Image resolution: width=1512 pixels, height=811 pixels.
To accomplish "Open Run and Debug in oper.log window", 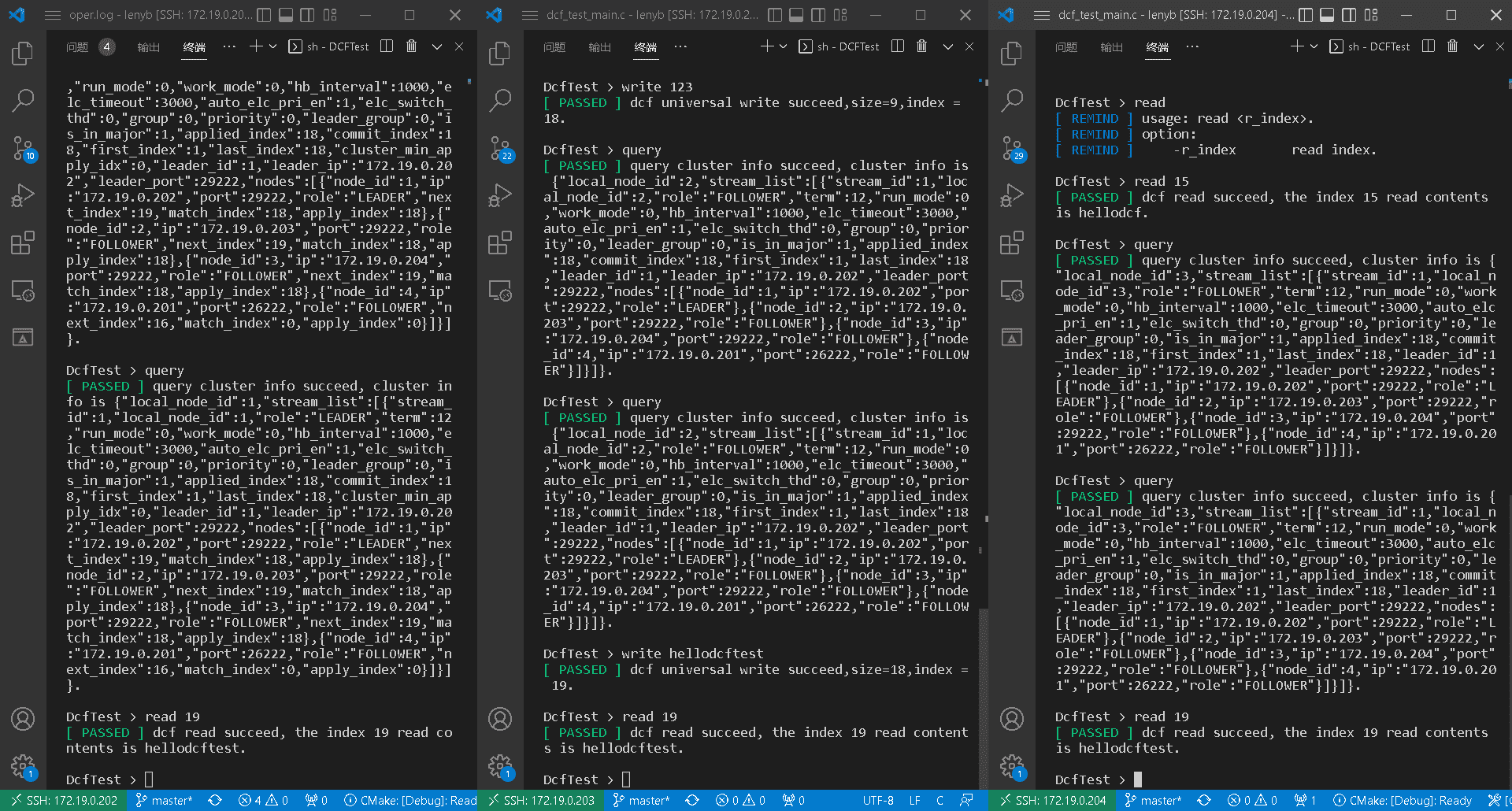I will (x=23, y=195).
